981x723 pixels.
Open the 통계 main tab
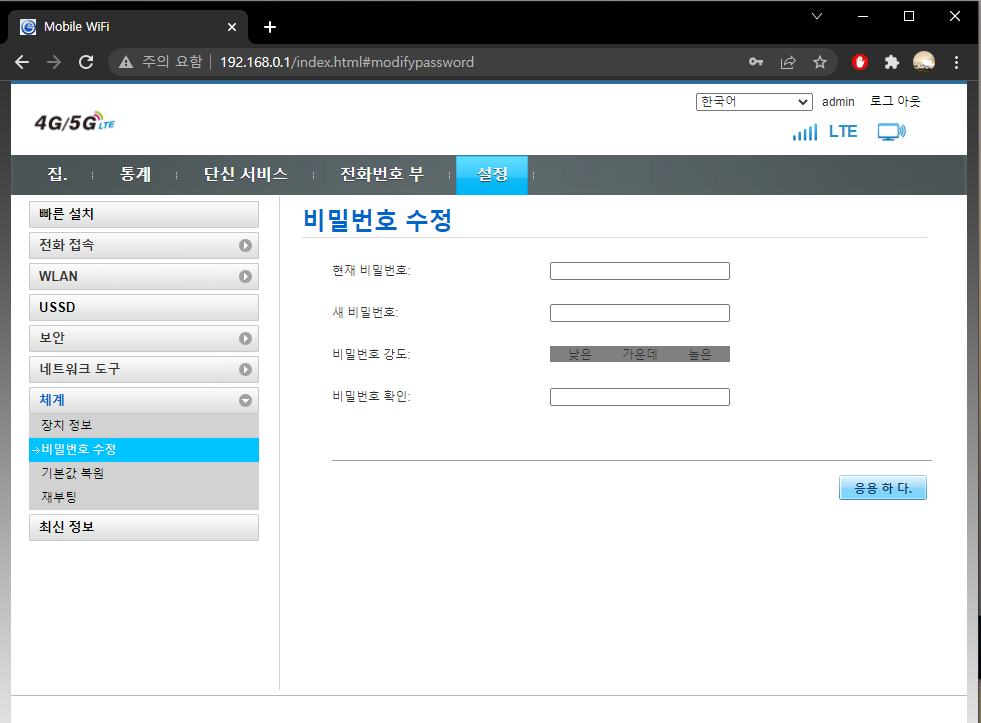pyautogui.click(x=135, y=174)
